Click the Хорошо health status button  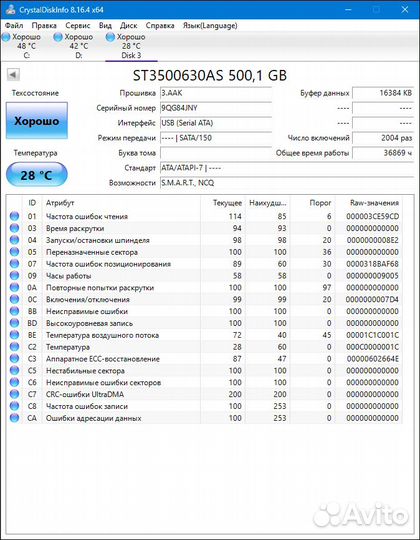coord(36,121)
